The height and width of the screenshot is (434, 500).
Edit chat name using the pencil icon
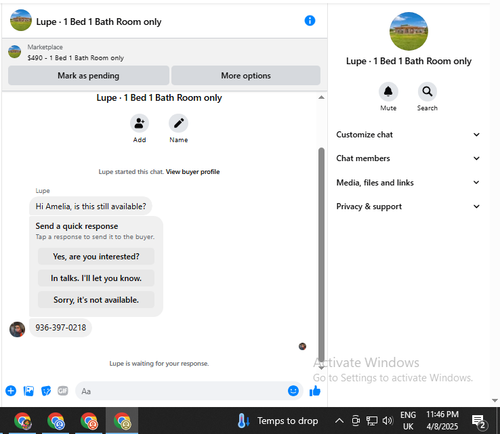pyautogui.click(x=178, y=123)
